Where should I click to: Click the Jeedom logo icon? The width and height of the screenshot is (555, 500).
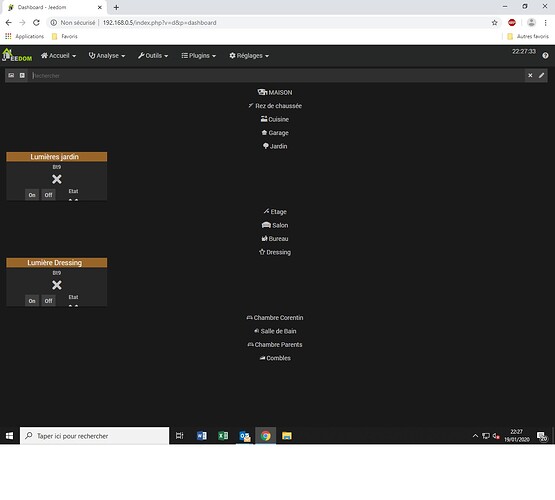pyautogui.click(x=17, y=56)
